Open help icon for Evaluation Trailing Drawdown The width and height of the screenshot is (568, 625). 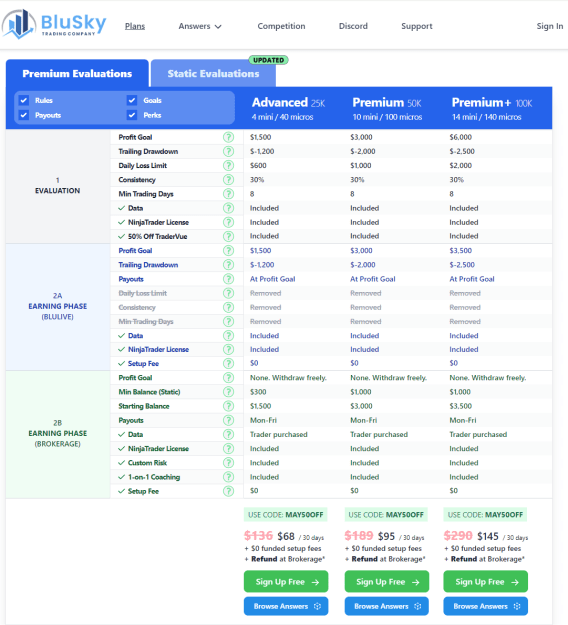tap(228, 151)
